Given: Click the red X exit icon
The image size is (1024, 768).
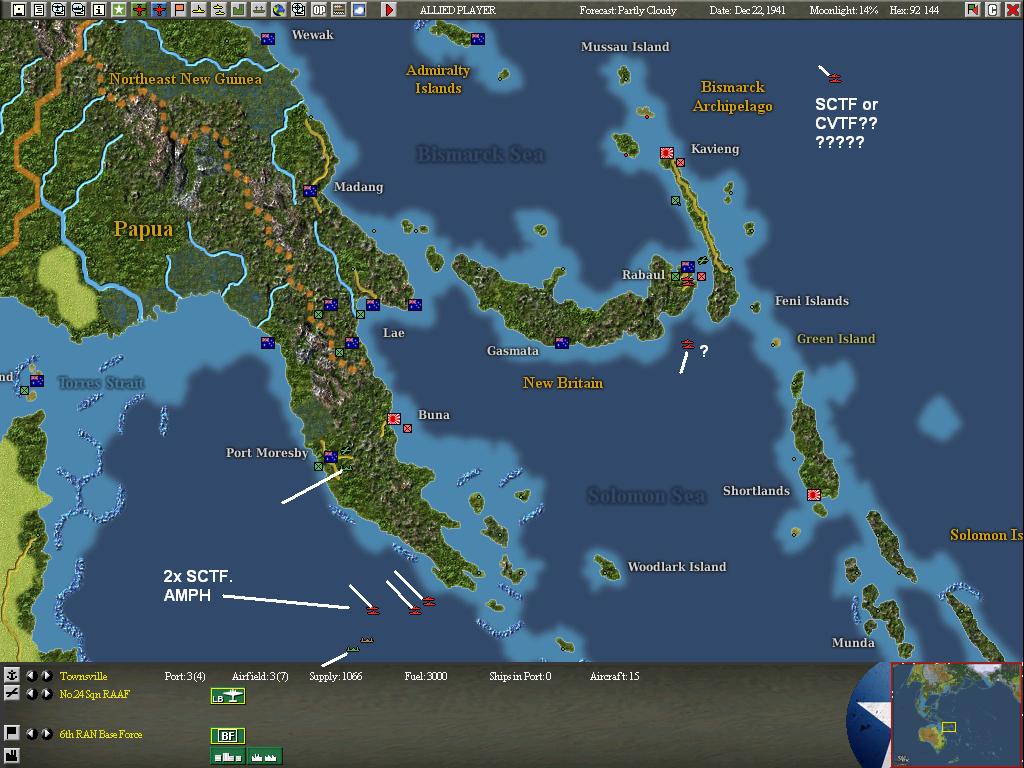Looking at the screenshot, I should [1012, 9].
